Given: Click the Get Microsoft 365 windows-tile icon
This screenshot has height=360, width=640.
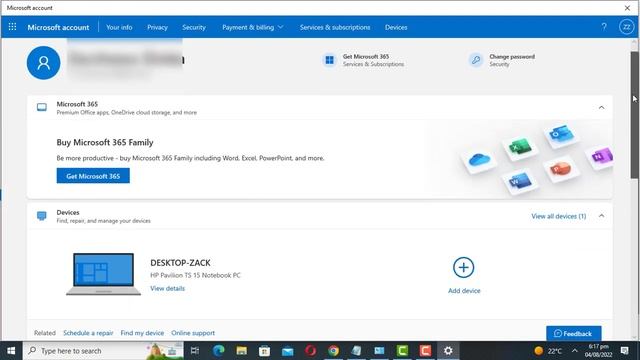Looking at the screenshot, I should coord(329,60).
